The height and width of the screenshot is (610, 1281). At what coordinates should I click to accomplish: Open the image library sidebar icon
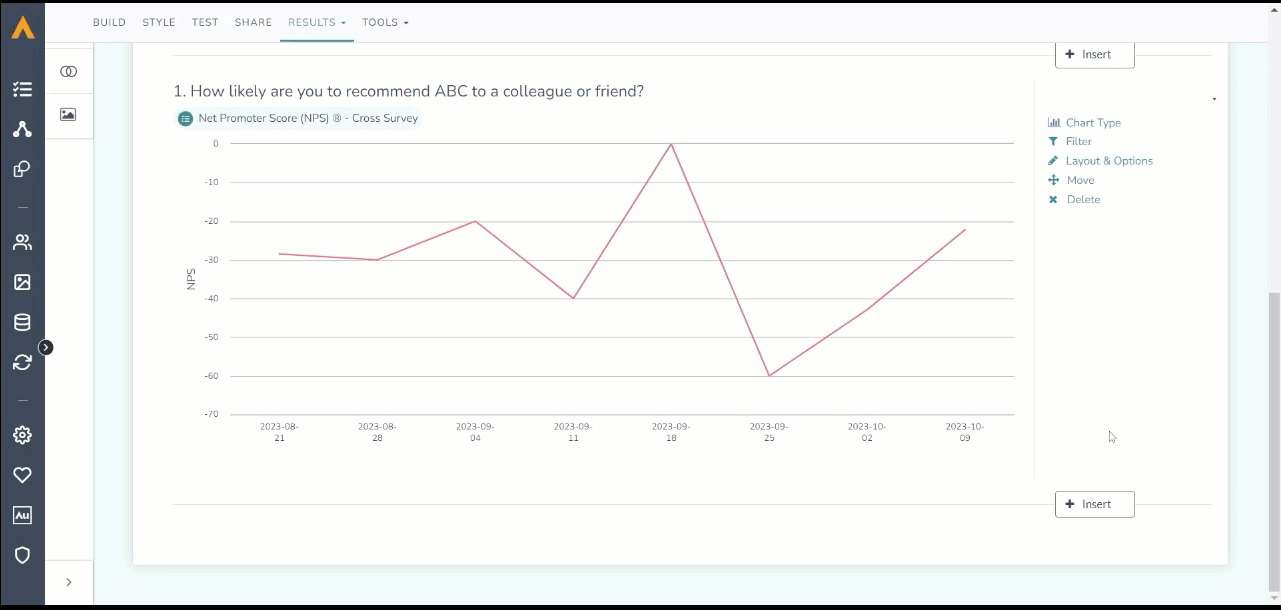point(22,282)
